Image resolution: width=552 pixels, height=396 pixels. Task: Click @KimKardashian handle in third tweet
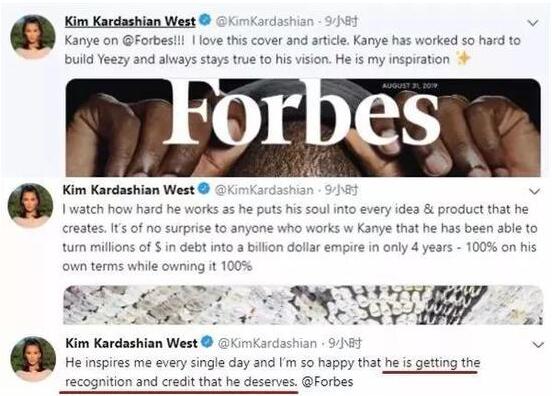tap(267, 343)
